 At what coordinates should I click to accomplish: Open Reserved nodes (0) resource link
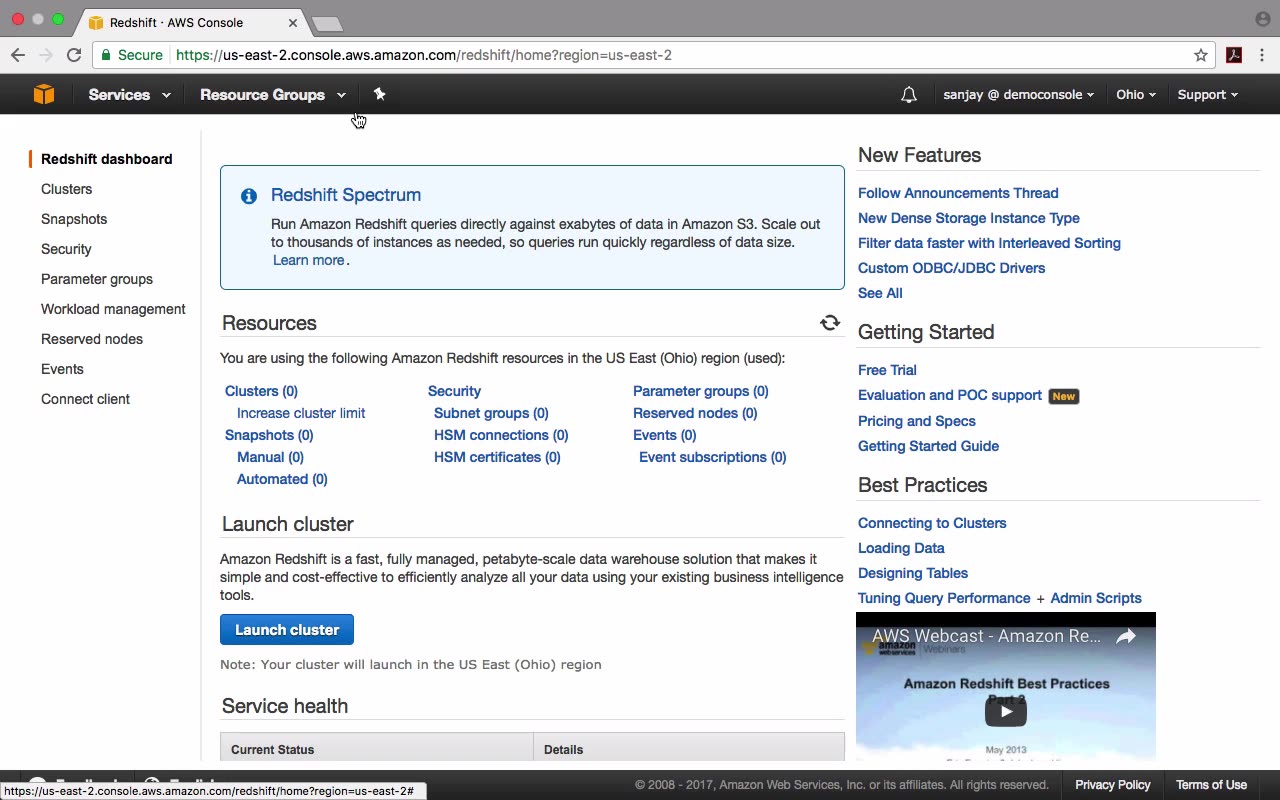[695, 413]
